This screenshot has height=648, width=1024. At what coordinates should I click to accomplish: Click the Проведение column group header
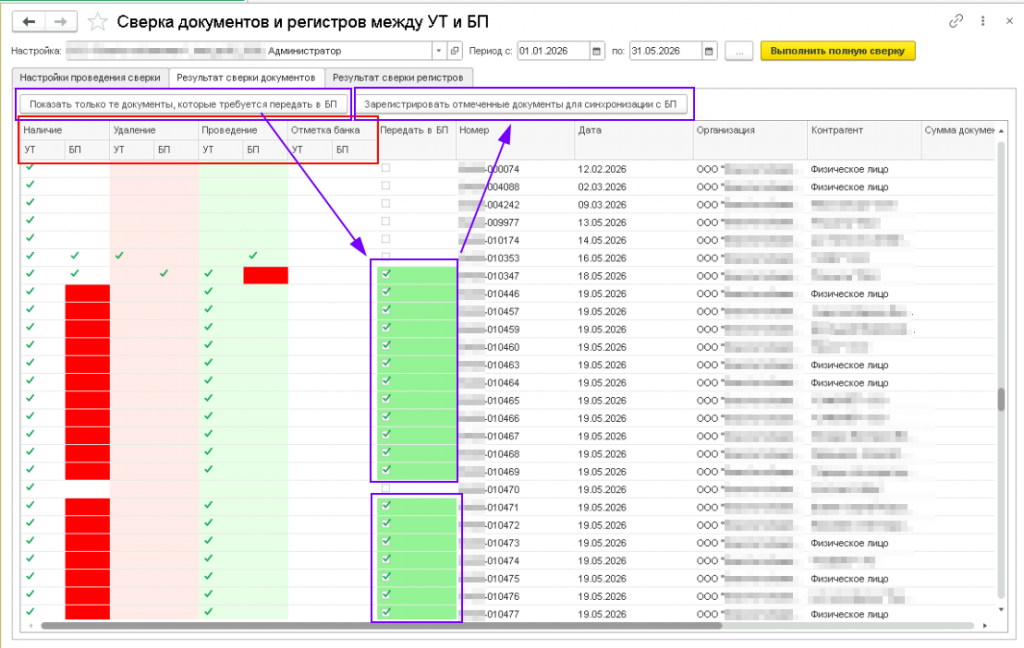coord(243,131)
